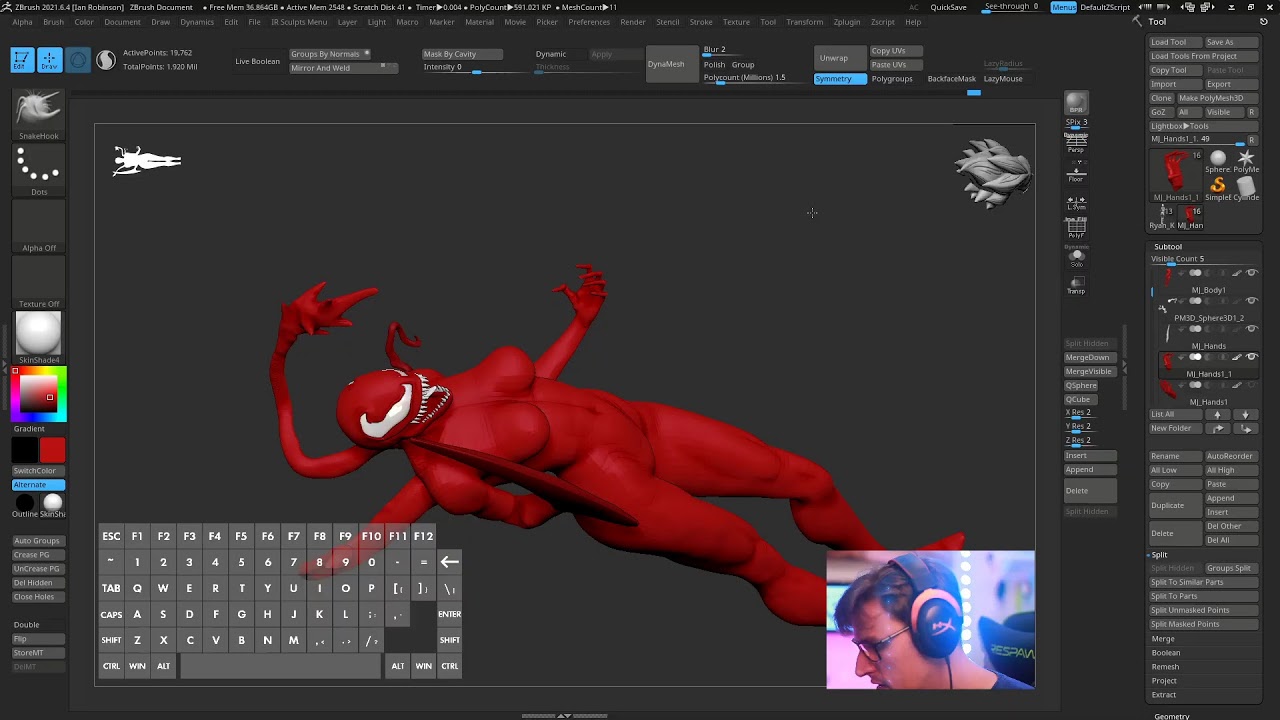Toggle visibility eye of MJ_Hands1_1 subtool
The width and height of the screenshot is (1280, 720).
1251,357
